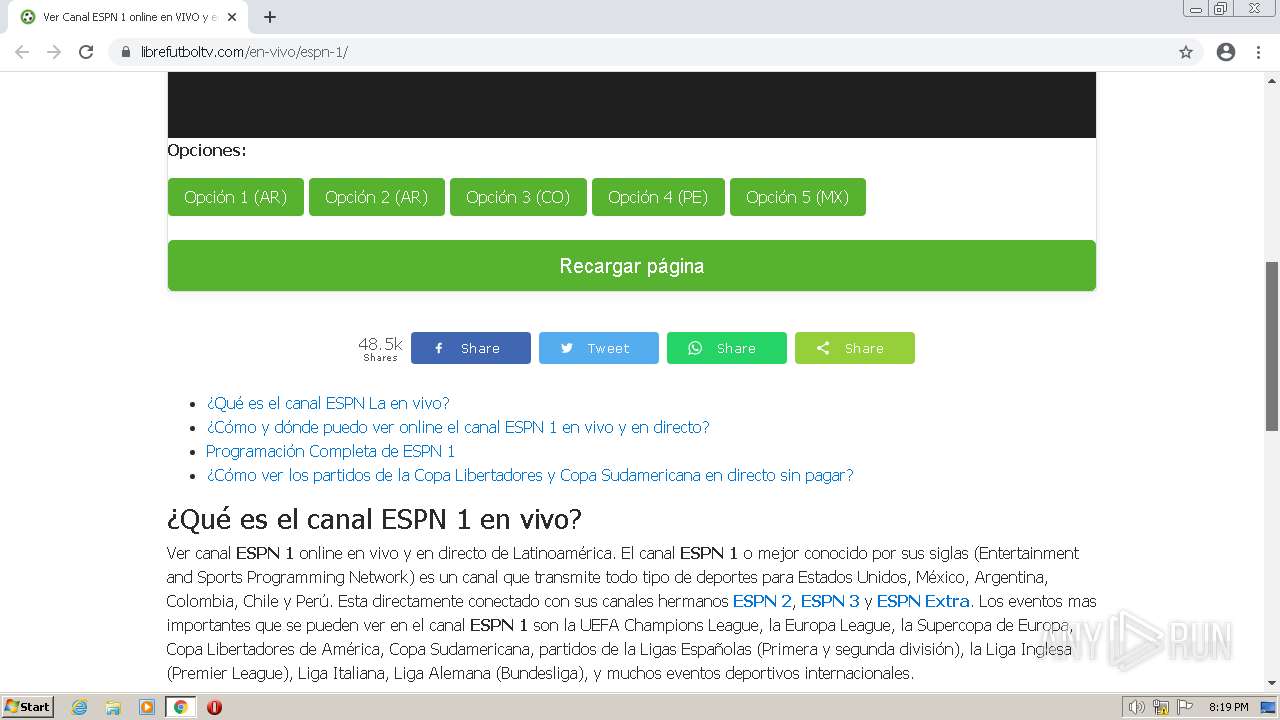Image resolution: width=1280 pixels, height=720 pixels.
Task: Click Recargar página button
Action: coord(632,266)
